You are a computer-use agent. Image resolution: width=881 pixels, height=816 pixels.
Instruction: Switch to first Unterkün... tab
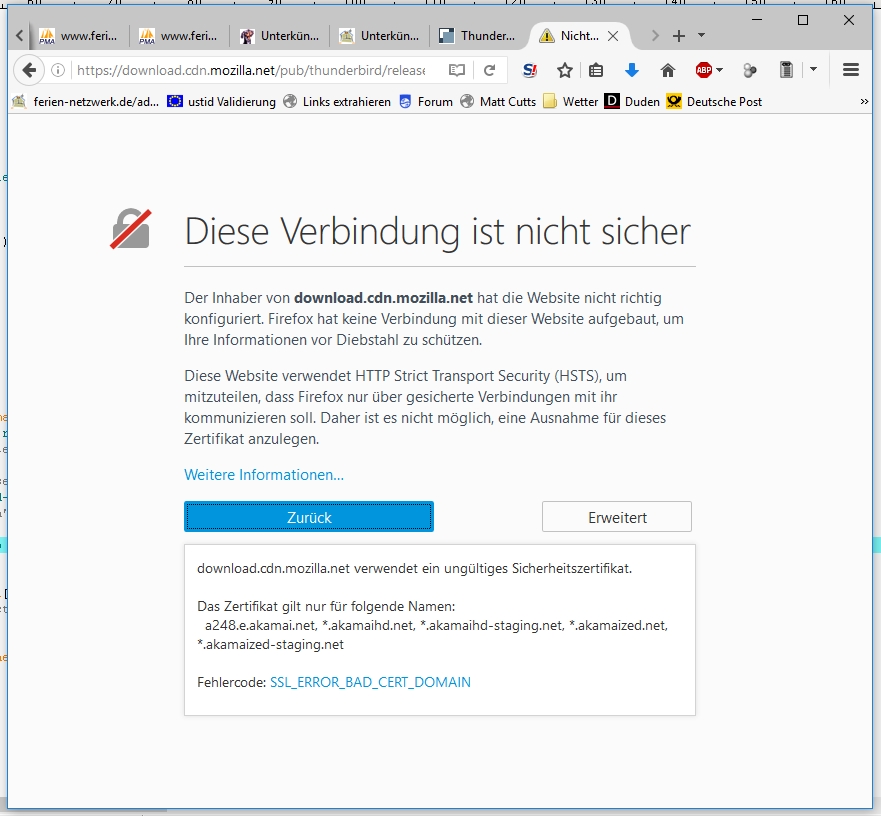coord(279,36)
